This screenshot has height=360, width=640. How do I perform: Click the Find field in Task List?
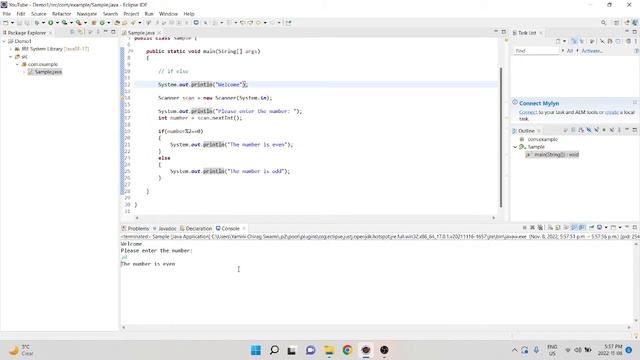(536, 51)
